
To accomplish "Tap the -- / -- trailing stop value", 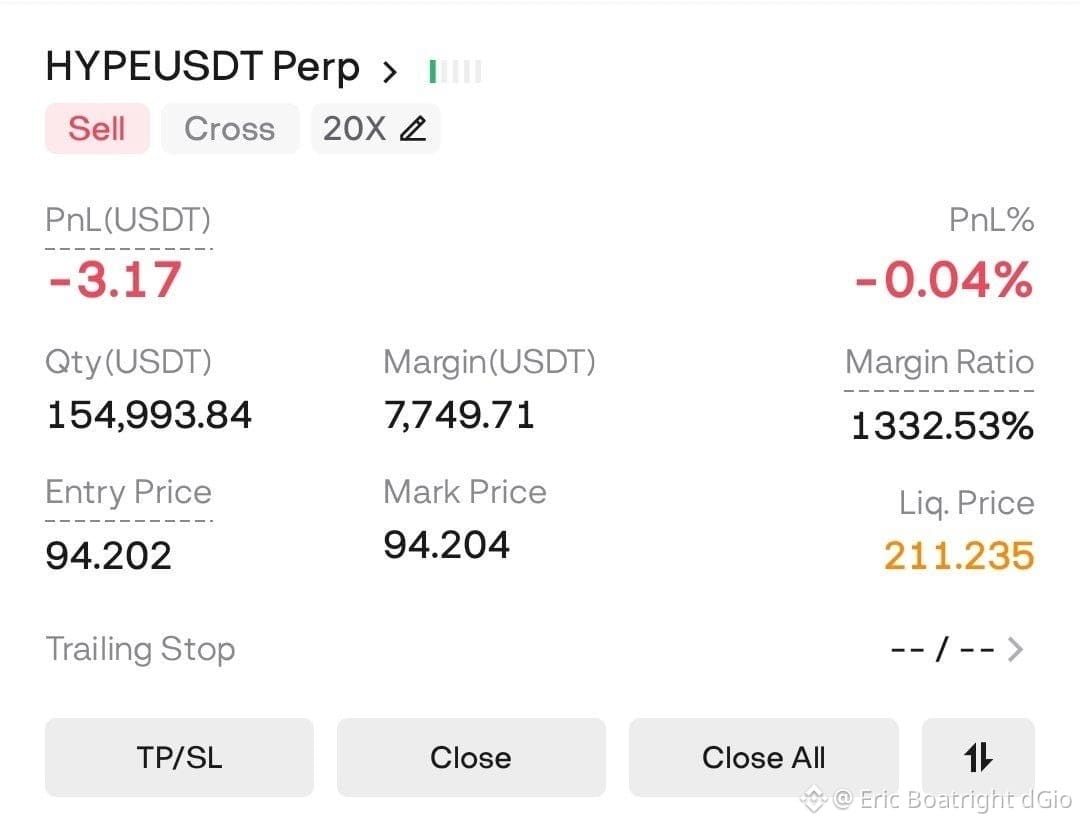I will [x=942, y=649].
